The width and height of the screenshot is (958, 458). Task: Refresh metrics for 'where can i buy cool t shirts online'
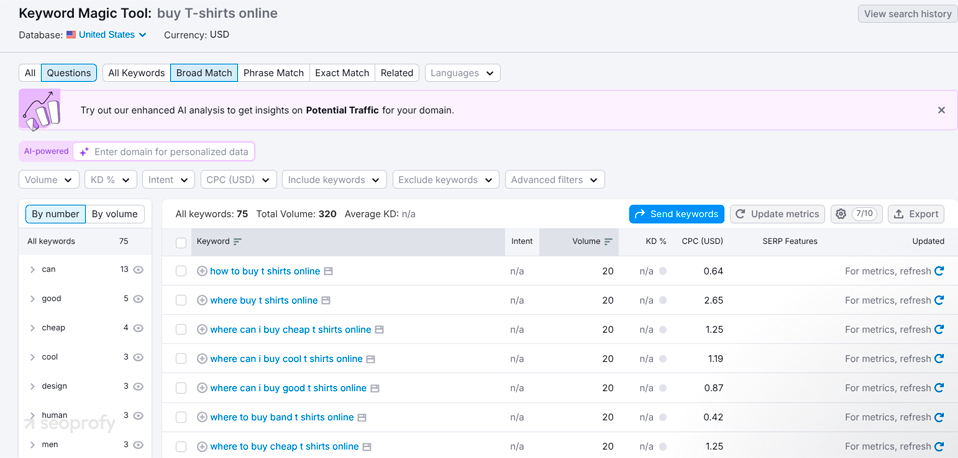[939, 359]
